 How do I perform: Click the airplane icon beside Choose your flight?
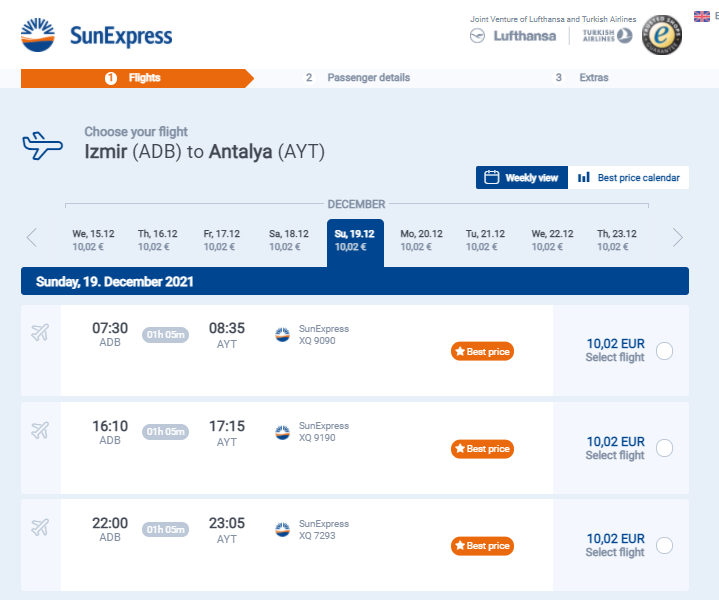click(42, 146)
